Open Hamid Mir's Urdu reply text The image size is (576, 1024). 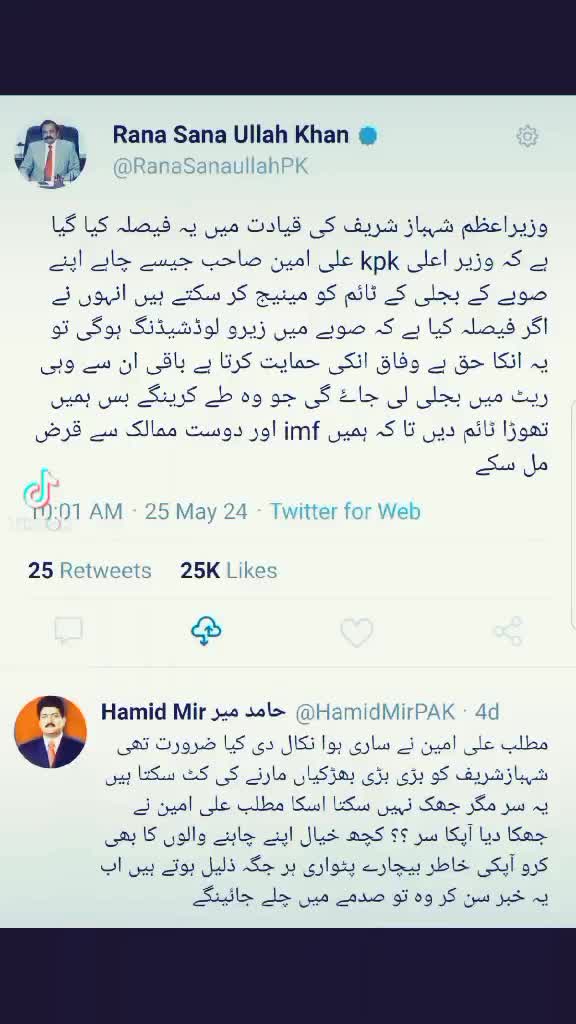pos(325,823)
